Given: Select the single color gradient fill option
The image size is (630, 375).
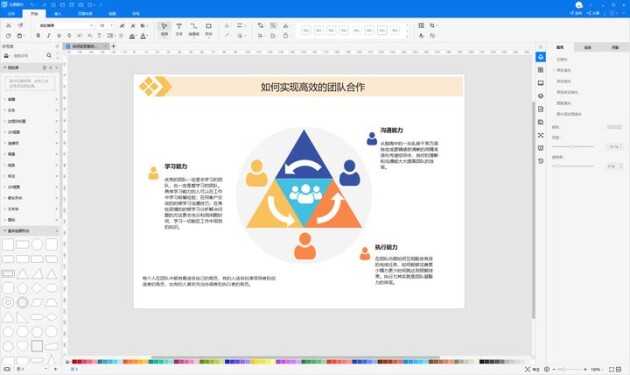Looking at the screenshot, I should [567, 92].
